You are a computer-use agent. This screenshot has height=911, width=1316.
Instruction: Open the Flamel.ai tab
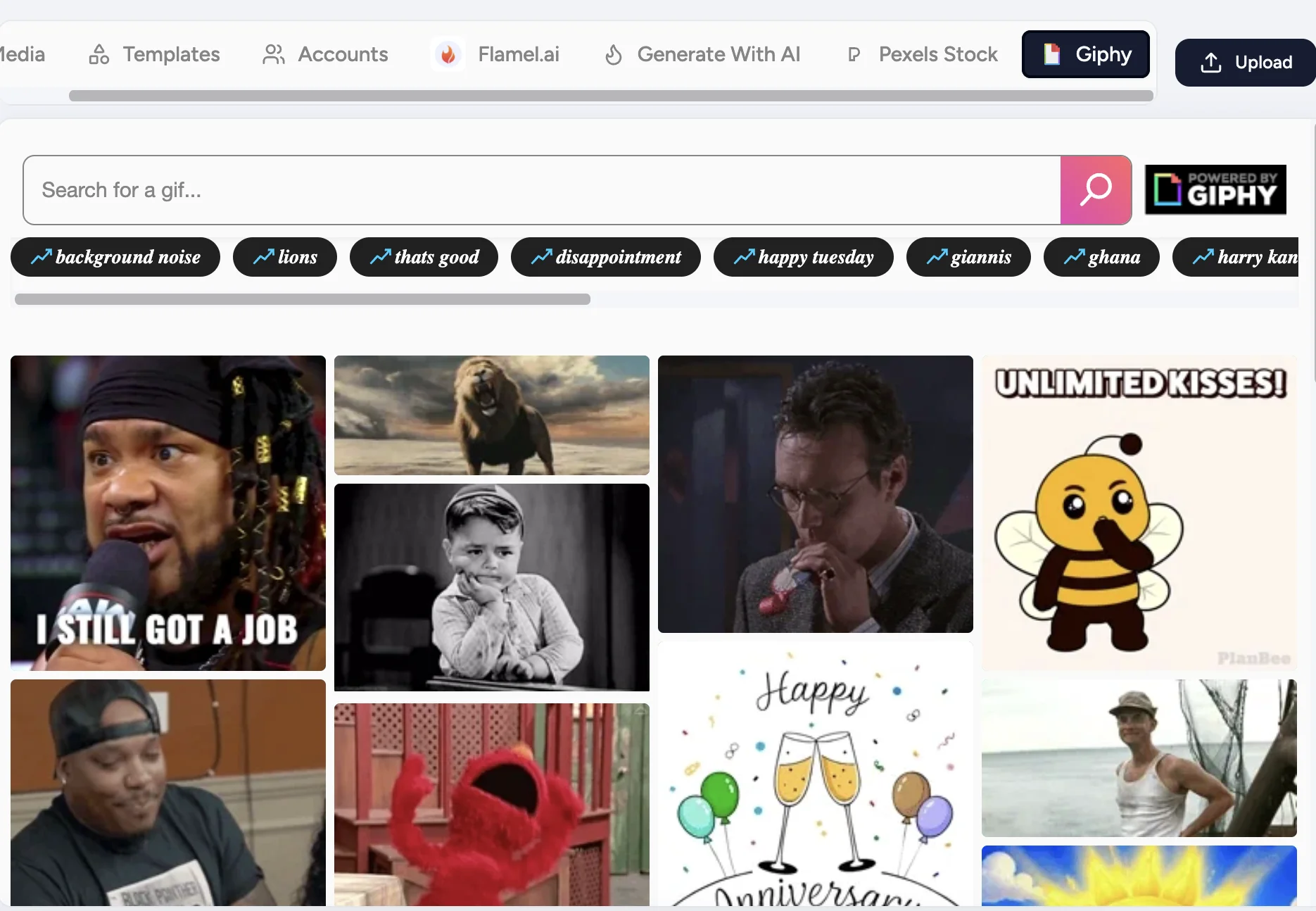point(497,54)
